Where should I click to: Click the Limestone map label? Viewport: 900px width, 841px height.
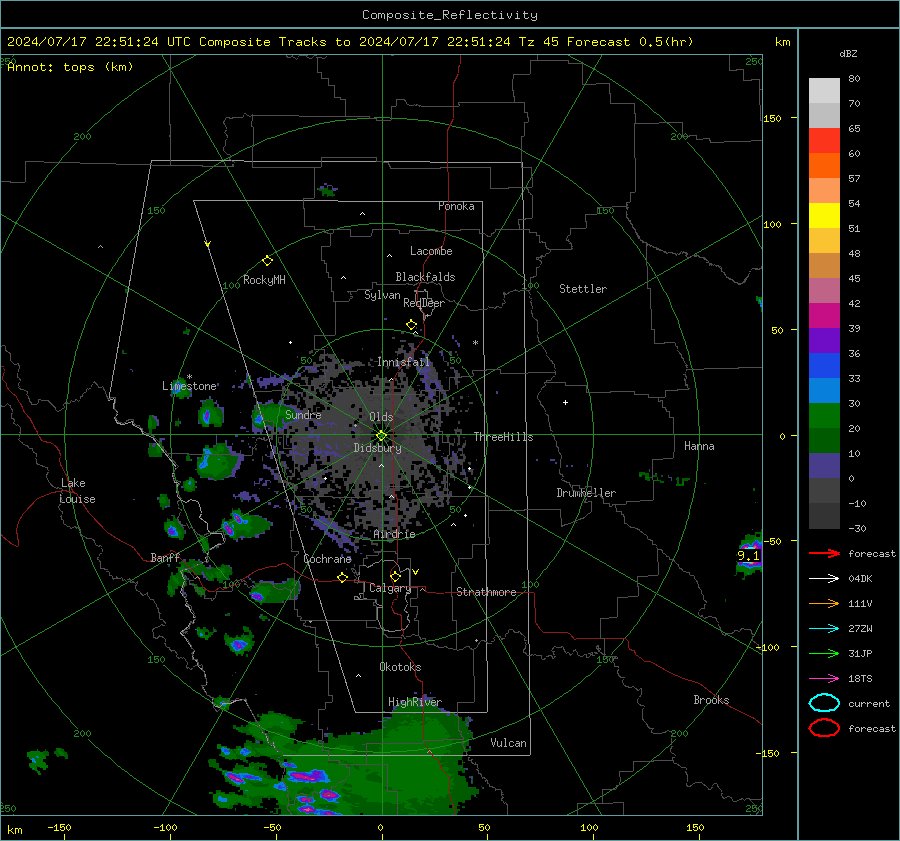[x=189, y=386]
